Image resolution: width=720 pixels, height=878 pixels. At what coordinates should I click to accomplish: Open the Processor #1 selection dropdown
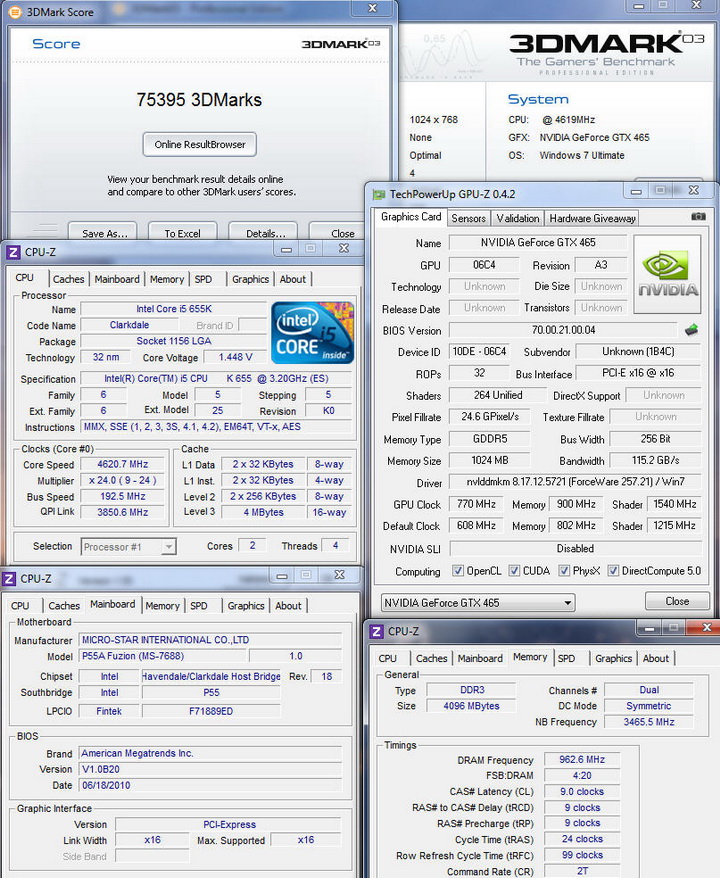click(x=129, y=547)
